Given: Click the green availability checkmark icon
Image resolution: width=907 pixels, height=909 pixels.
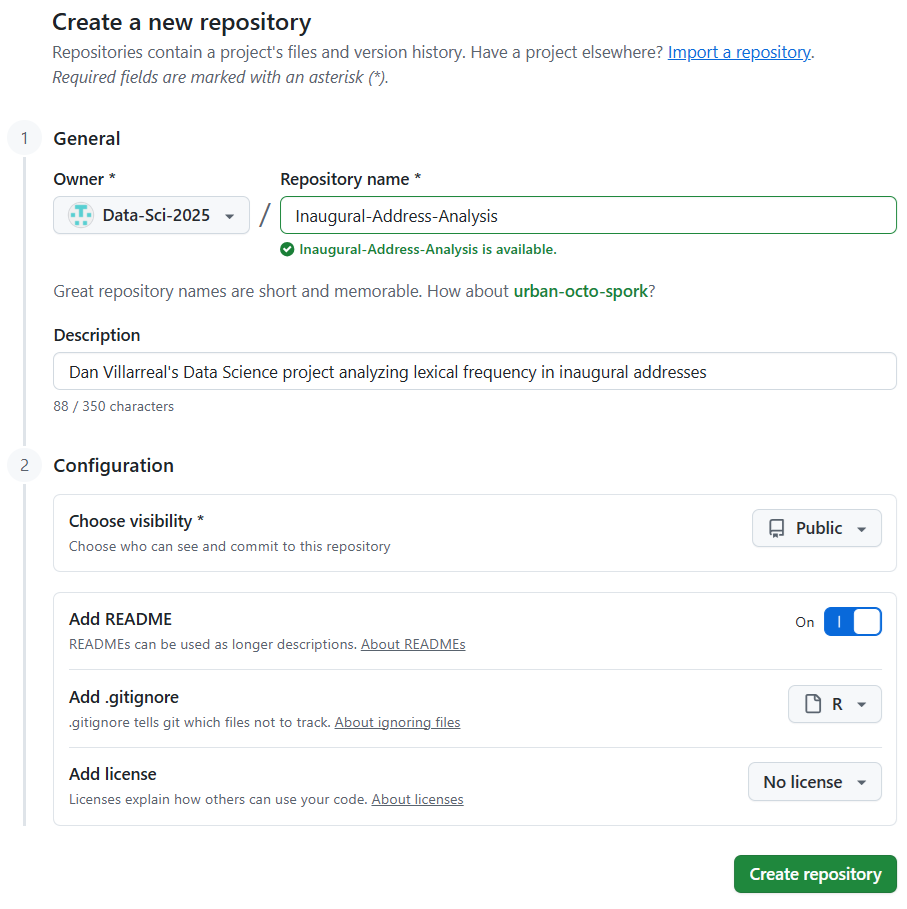Looking at the screenshot, I should pos(288,249).
